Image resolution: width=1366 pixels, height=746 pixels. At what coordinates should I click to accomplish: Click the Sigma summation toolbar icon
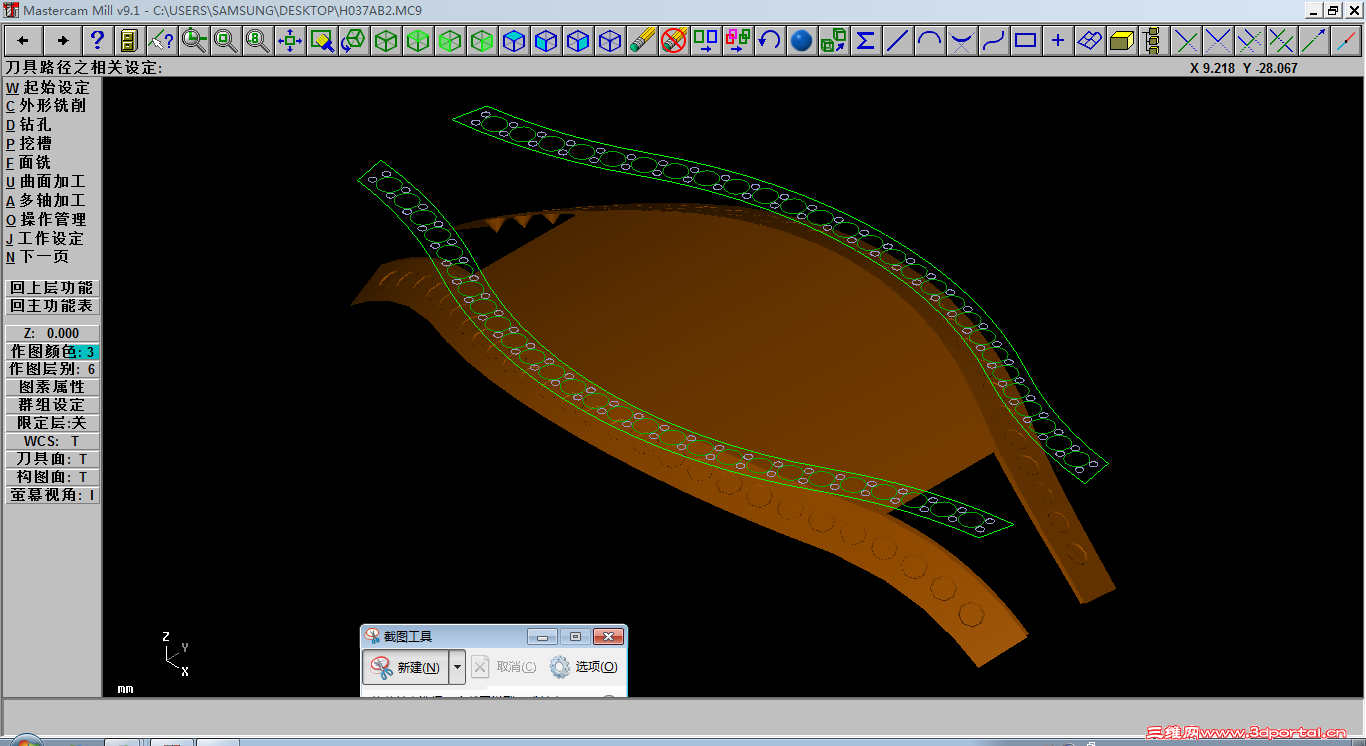[x=865, y=41]
